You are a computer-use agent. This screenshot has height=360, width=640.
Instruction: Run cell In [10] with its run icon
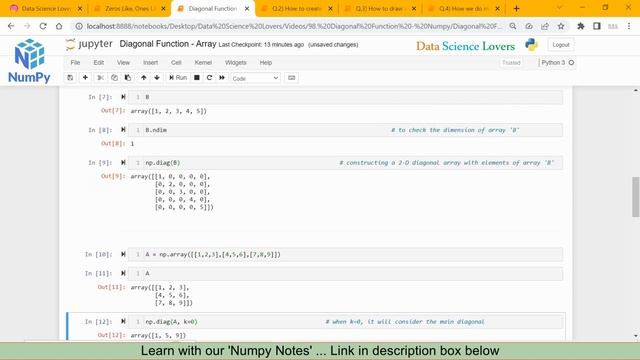[123, 254]
